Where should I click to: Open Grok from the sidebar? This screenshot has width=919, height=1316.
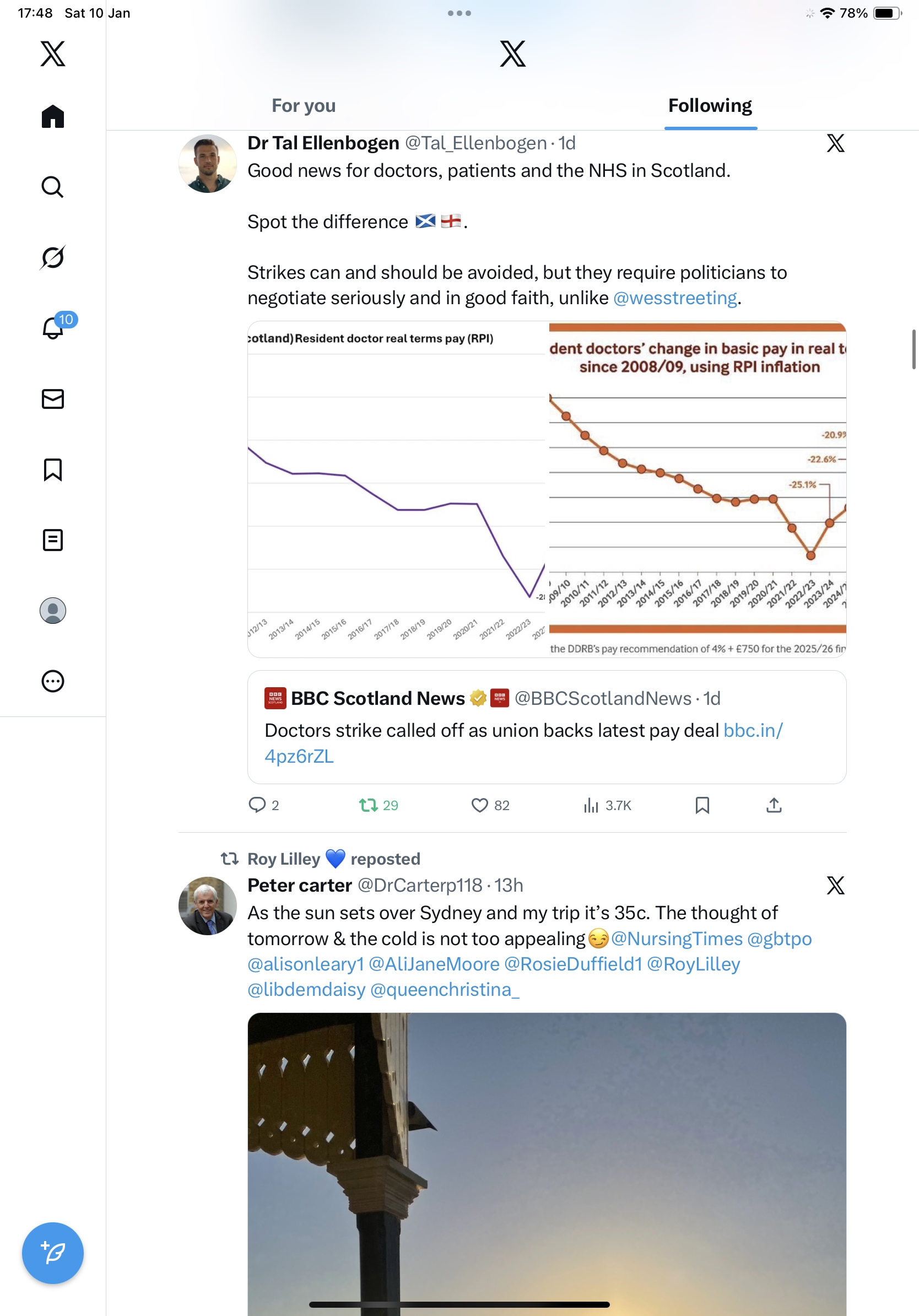(x=53, y=257)
